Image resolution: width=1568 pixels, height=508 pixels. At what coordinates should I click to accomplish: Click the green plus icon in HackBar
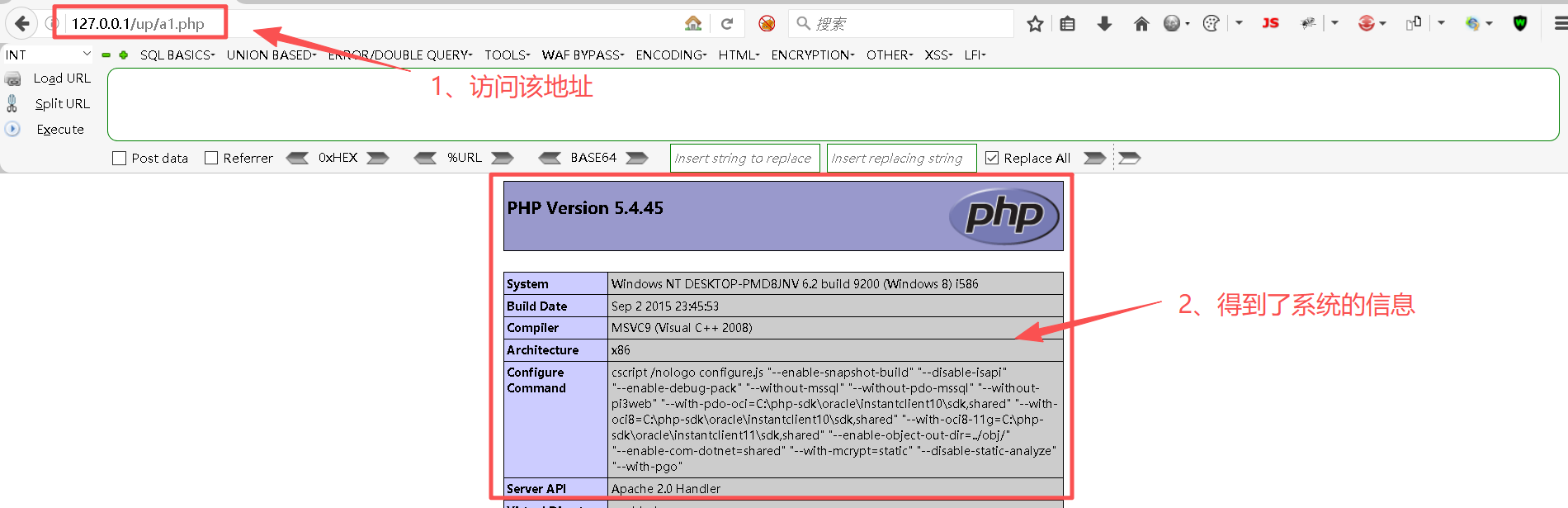[x=124, y=55]
